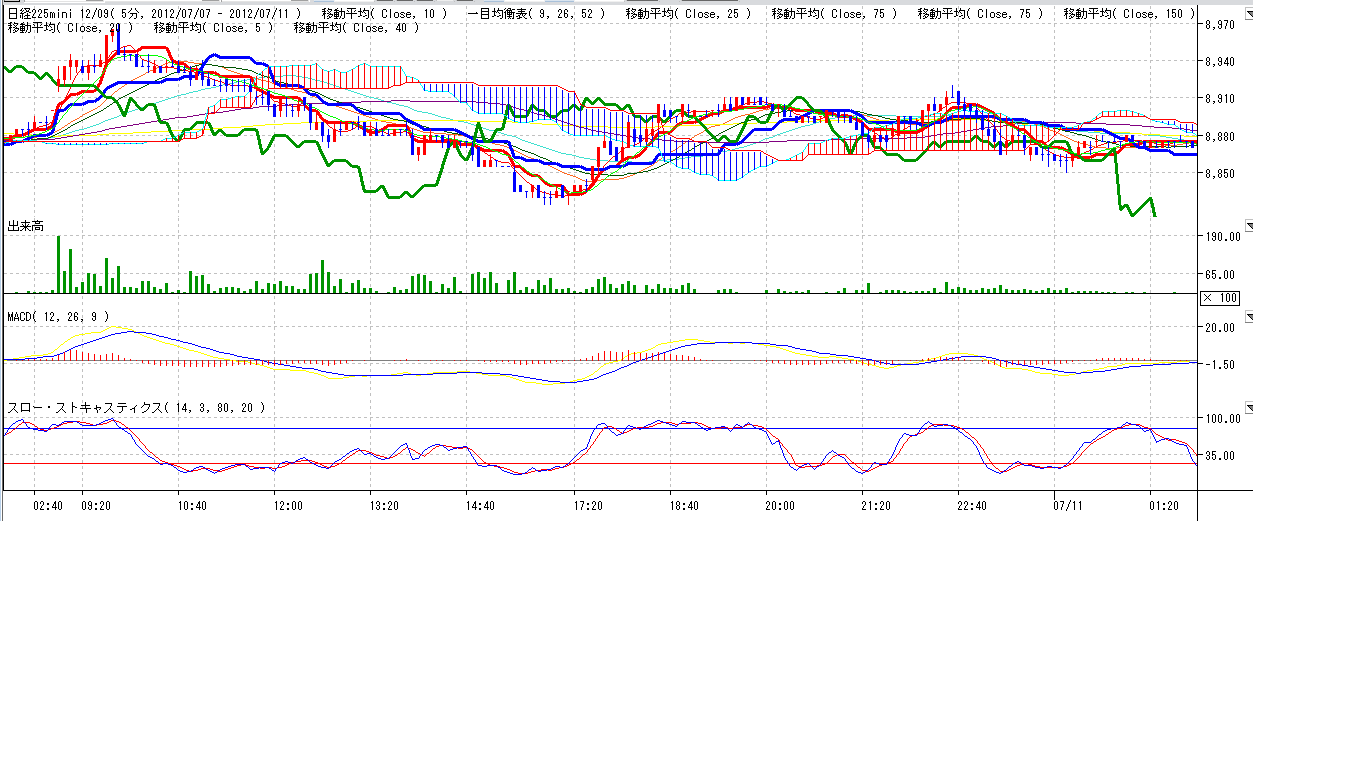Click the ×100 volume multiplier box

(1220, 298)
